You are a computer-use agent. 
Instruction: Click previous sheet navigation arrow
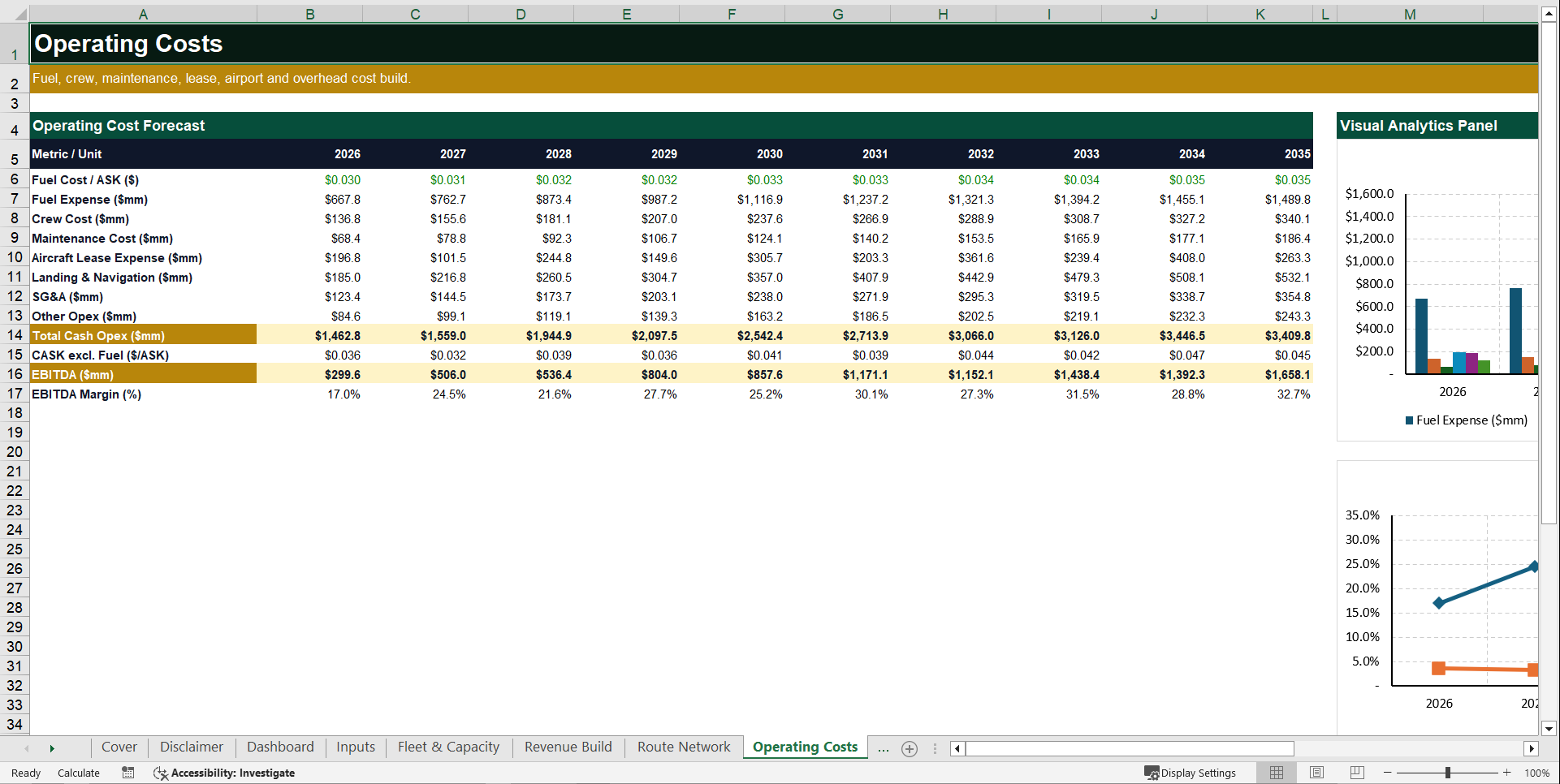point(27,748)
